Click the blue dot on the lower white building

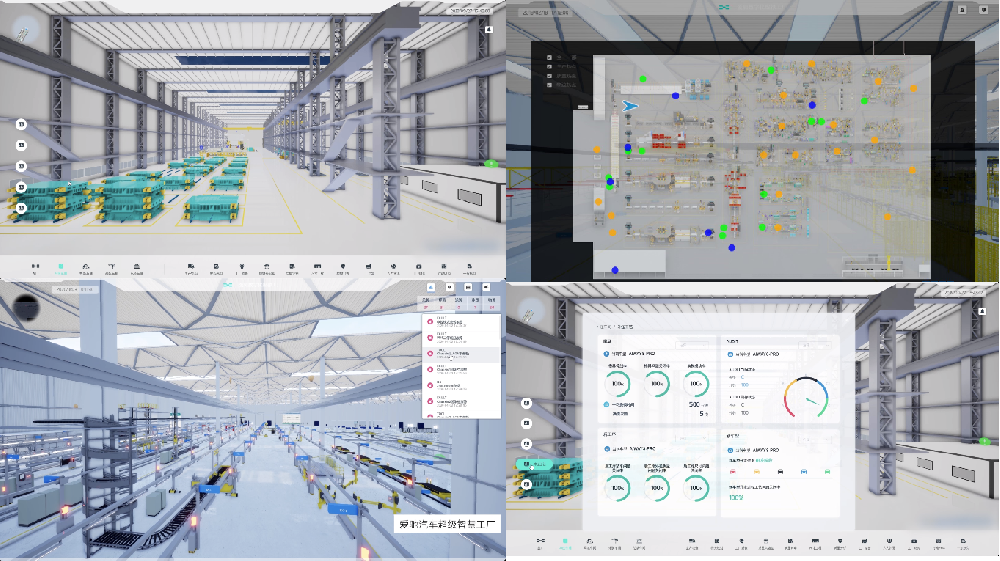[615, 269]
